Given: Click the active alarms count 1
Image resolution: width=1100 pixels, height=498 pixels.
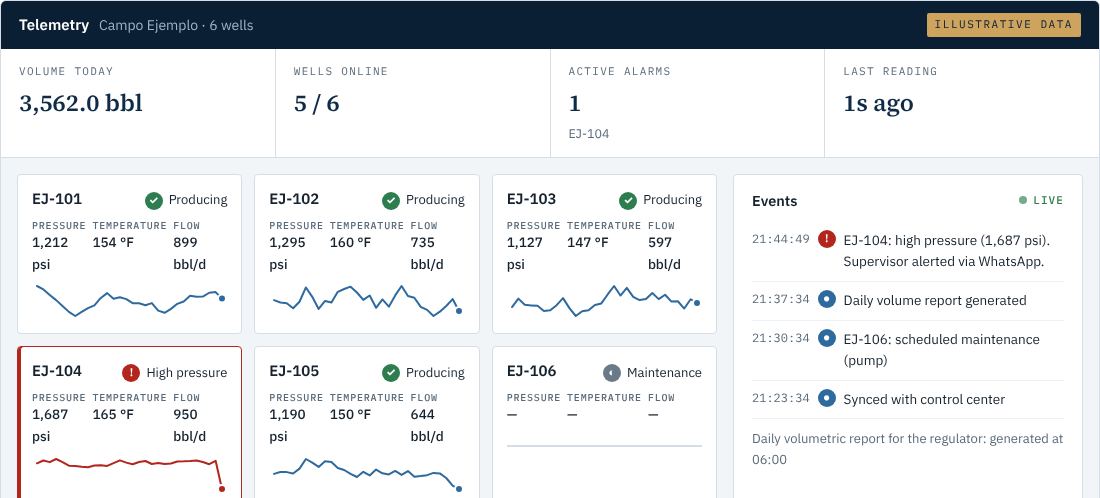Looking at the screenshot, I should [x=575, y=103].
